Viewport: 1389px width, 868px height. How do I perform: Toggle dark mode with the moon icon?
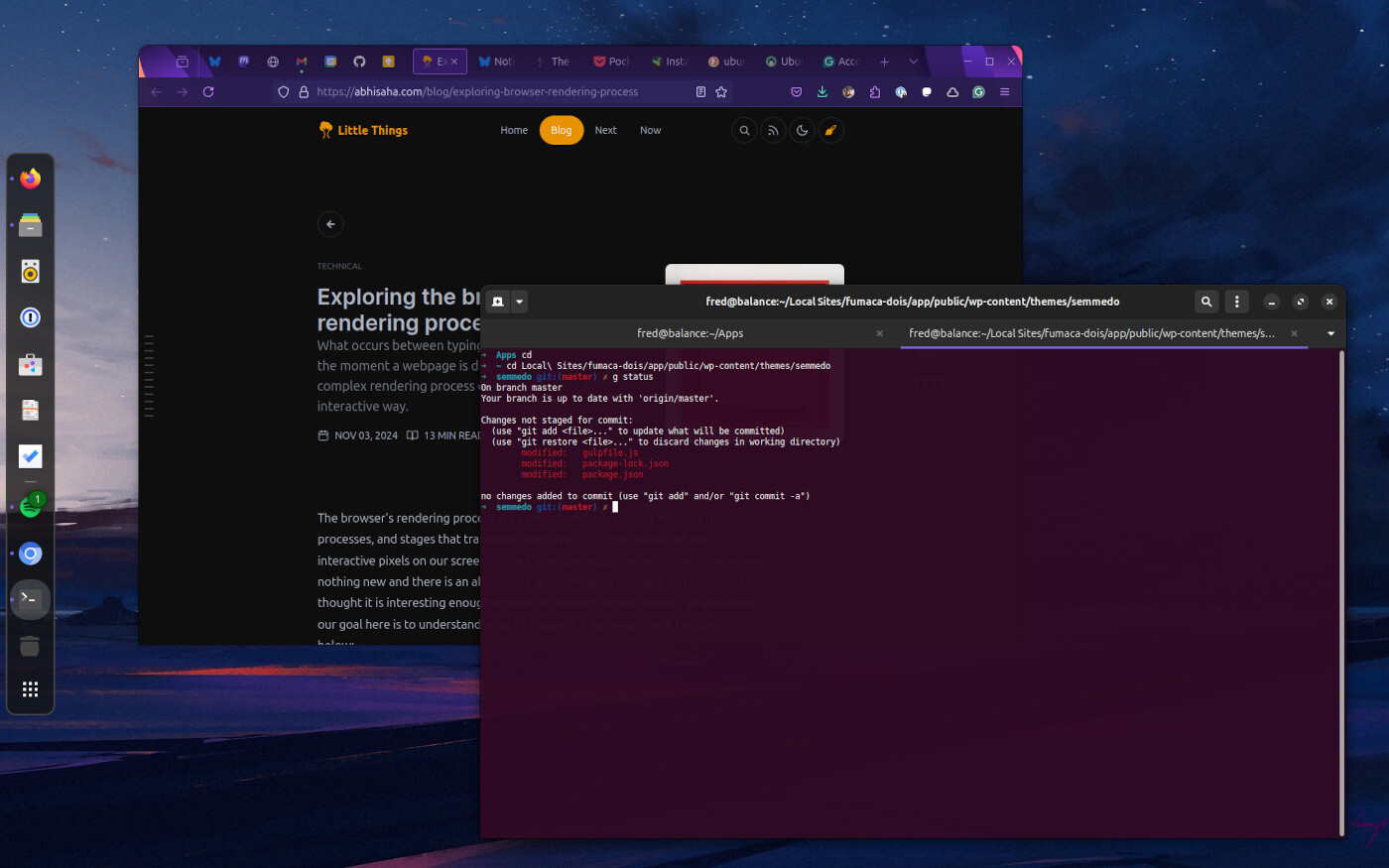[x=802, y=130]
